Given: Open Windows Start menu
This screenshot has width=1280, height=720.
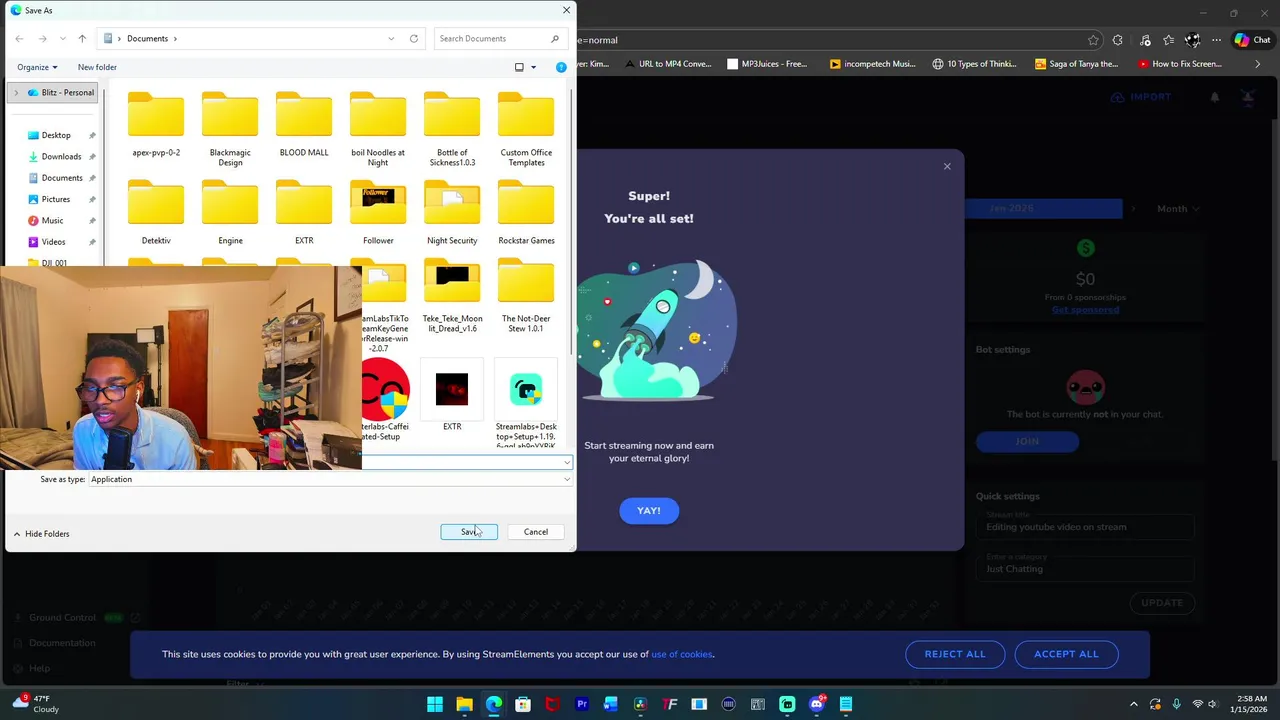Looking at the screenshot, I should click(435, 704).
